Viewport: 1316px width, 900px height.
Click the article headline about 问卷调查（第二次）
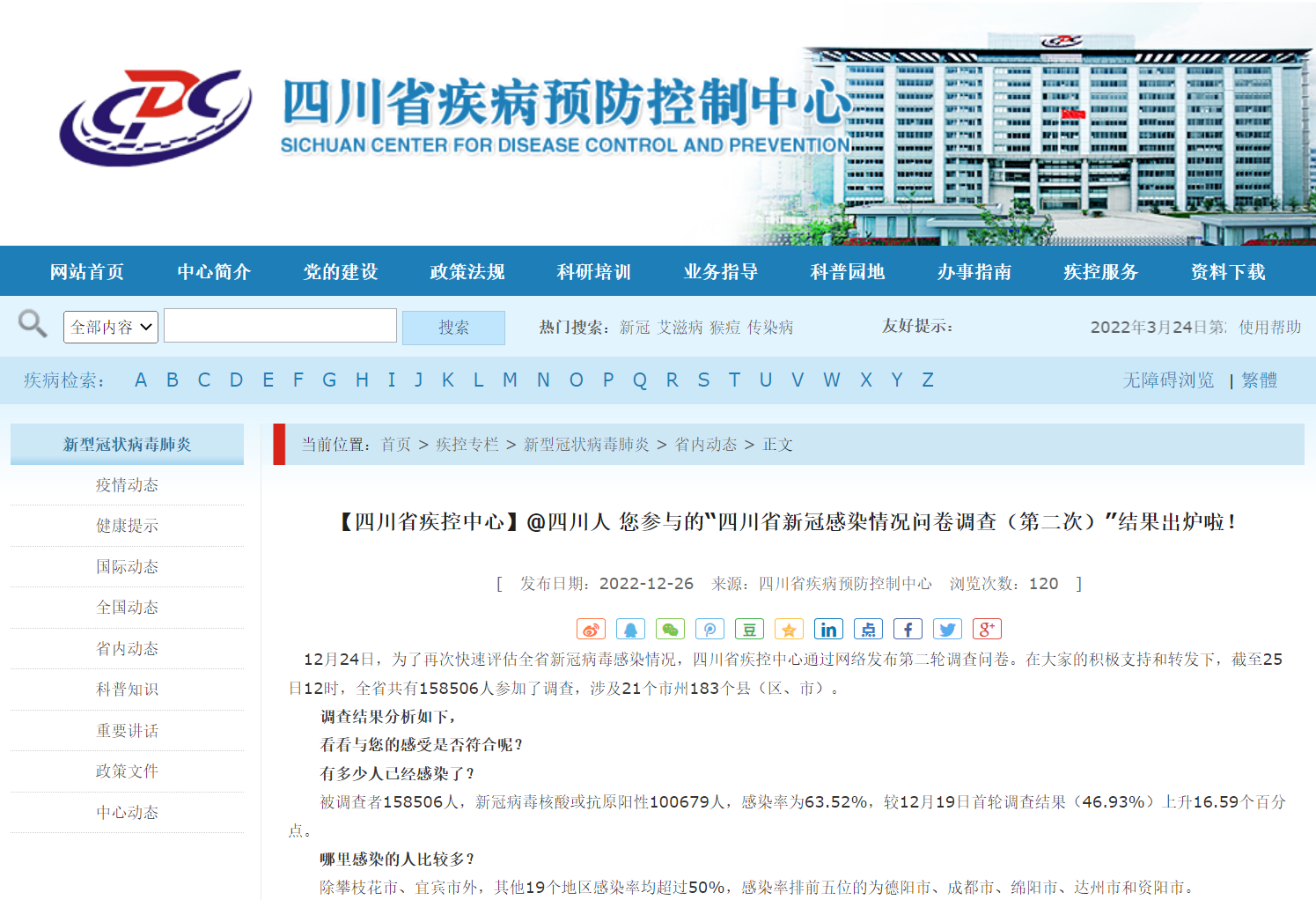click(788, 522)
